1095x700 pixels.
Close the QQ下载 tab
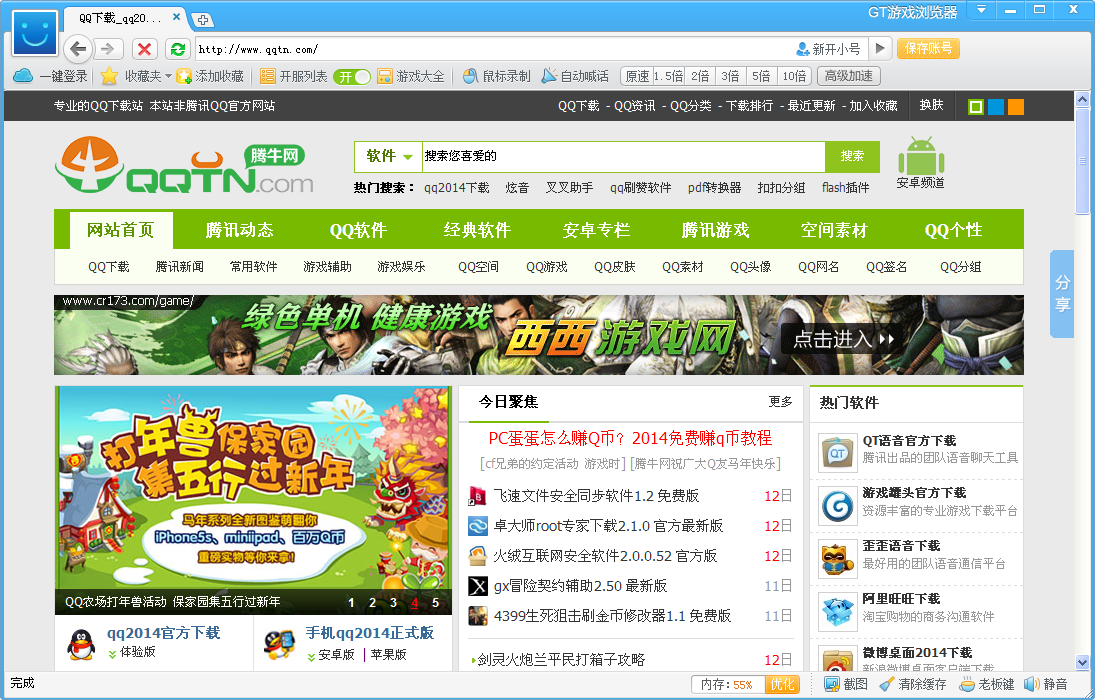click(x=177, y=17)
